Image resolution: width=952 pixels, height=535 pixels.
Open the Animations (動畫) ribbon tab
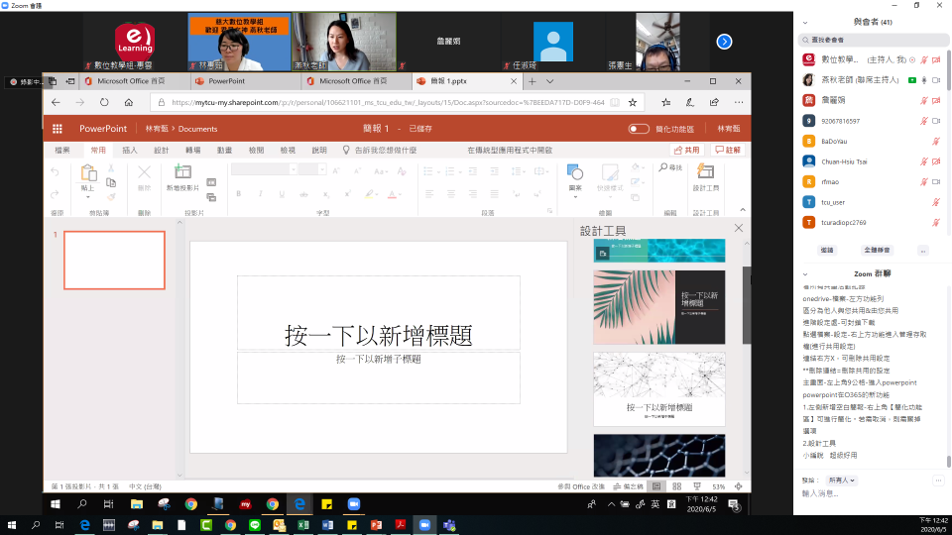click(224, 150)
